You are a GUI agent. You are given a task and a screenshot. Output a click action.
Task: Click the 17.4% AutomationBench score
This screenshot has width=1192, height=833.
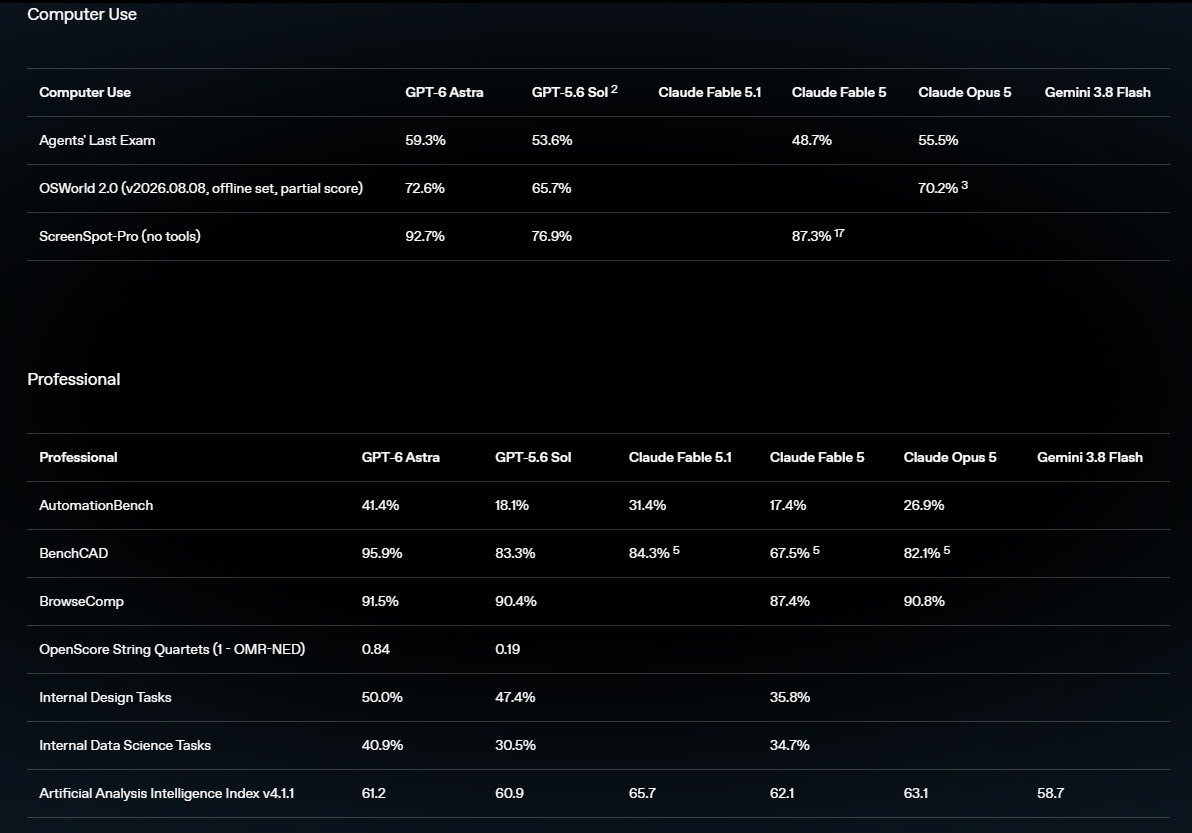coord(788,505)
